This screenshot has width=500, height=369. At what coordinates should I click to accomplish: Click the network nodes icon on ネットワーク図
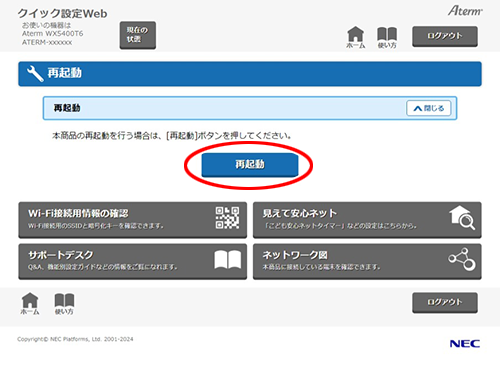pyautogui.click(x=462, y=259)
